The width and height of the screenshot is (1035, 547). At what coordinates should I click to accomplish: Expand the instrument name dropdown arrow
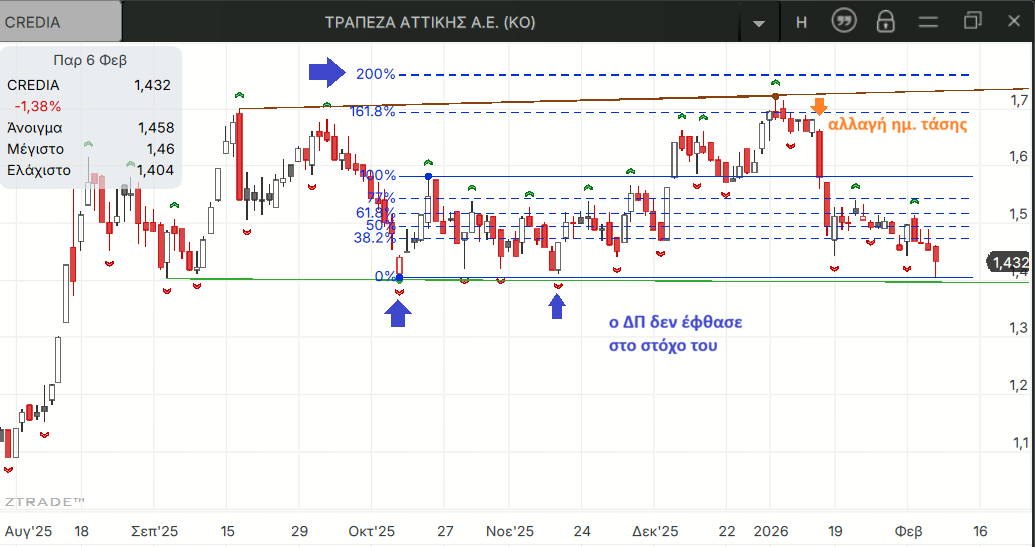pyautogui.click(x=759, y=23)
